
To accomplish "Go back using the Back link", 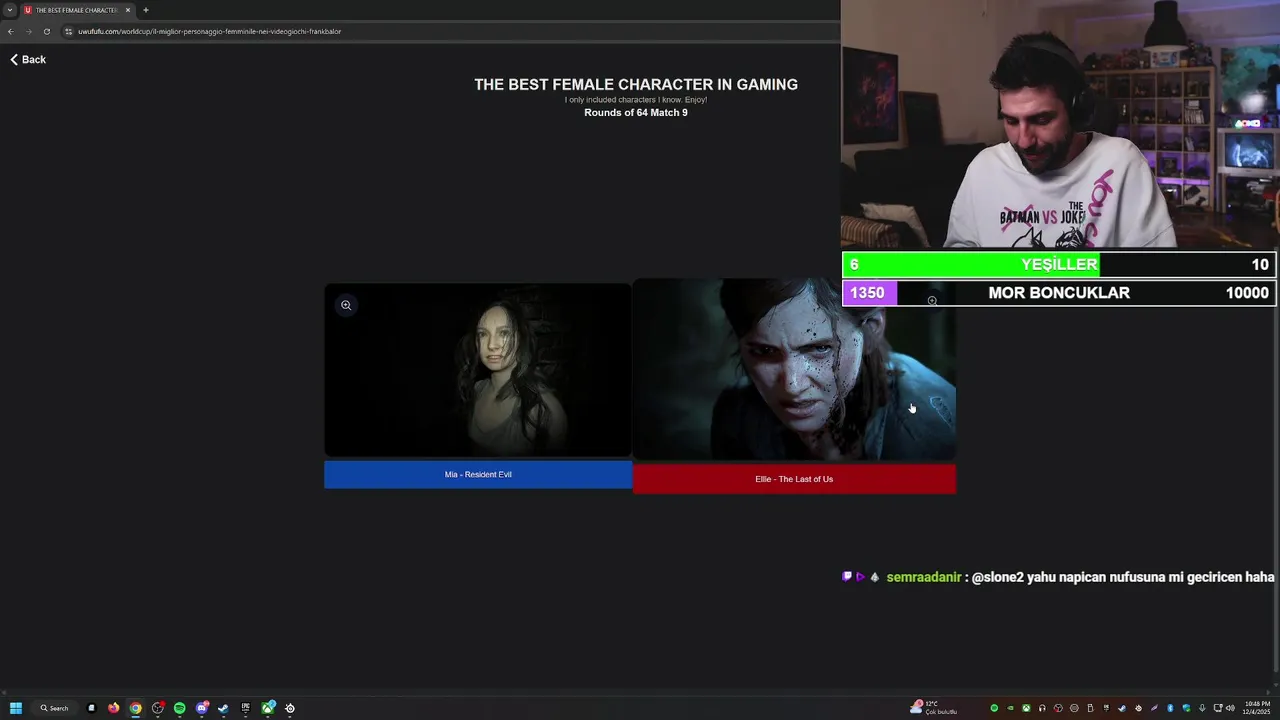I will [x=28, y=60].
